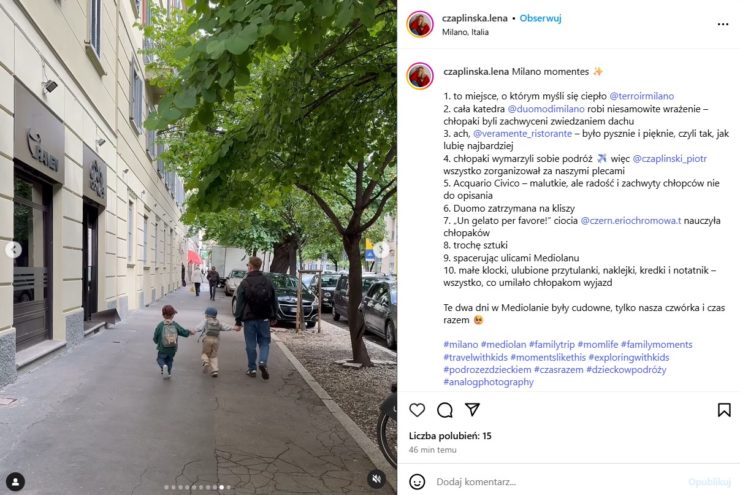Focus the Dodaj komentarz comment field
740x495 pixels.
(557, 482)
